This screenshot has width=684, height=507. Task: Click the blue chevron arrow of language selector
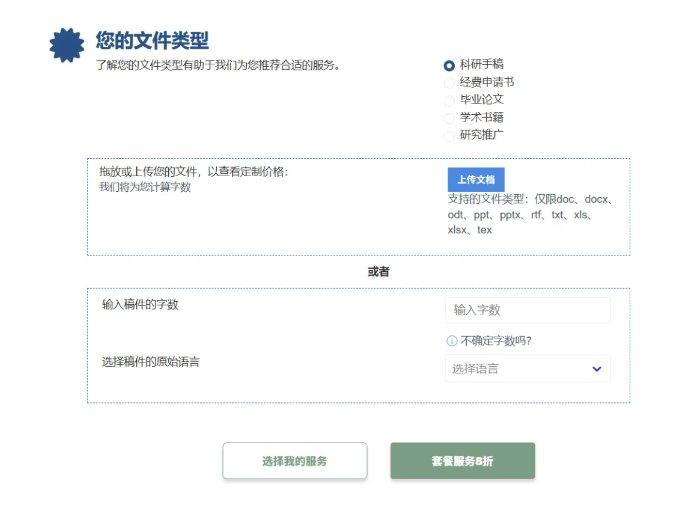(x=597, y=369)
